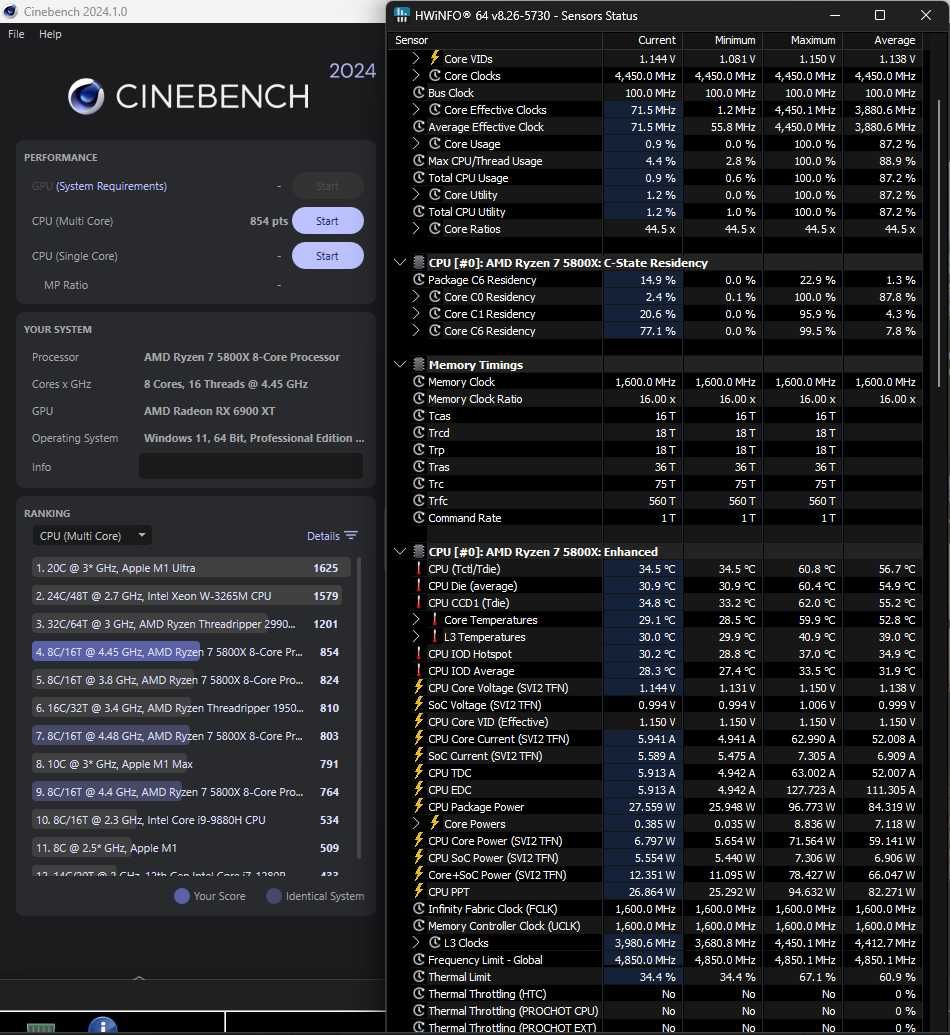Click the clock icon beside Memory Clock
The image size is (950, 1035).
click(x=419, y=382)
